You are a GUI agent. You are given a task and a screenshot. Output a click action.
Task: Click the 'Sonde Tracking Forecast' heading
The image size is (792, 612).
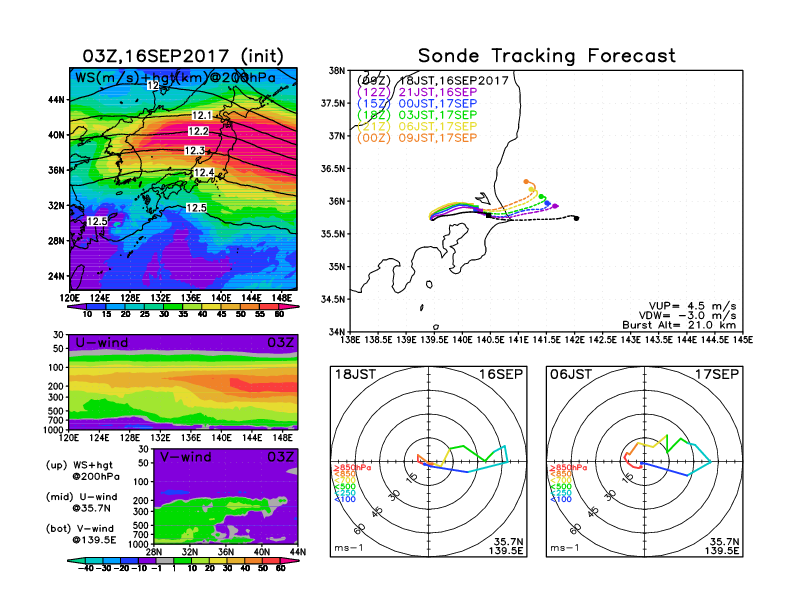tap(547, 55)
